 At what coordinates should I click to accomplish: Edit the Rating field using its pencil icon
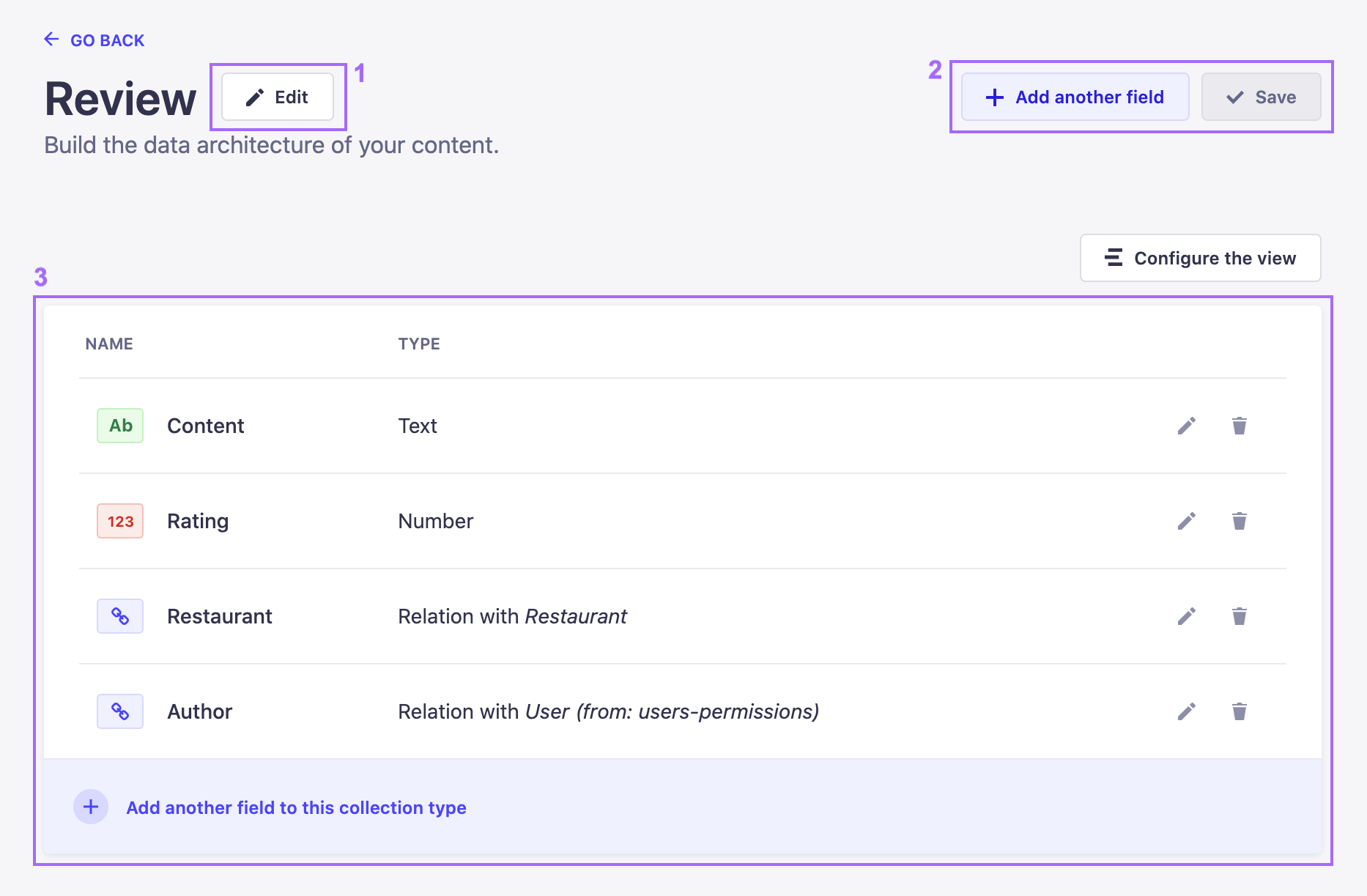tap(1187, 521)
